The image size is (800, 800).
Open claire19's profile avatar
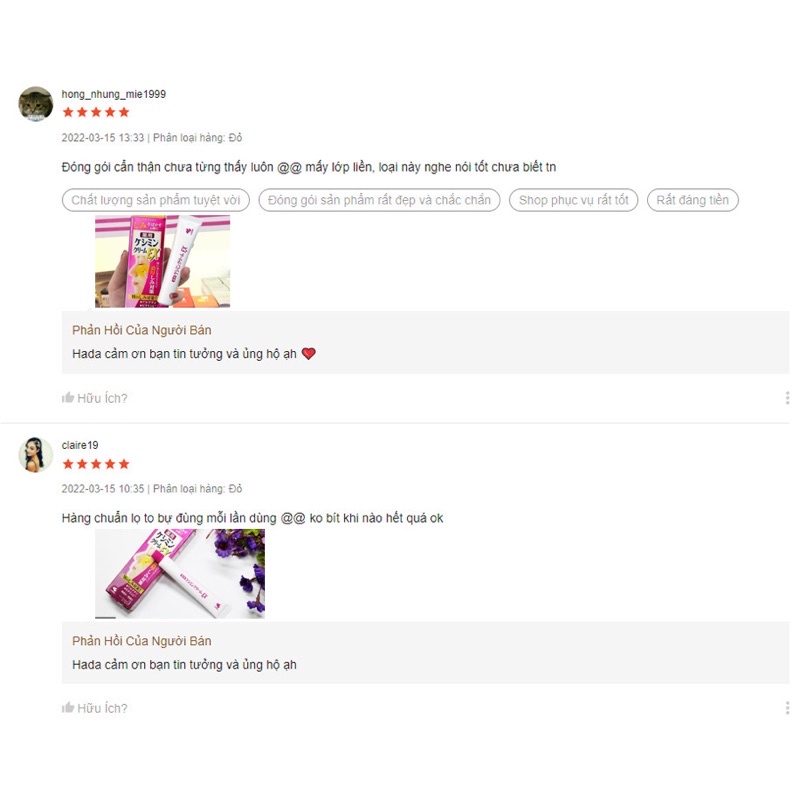click(x=35, y=455)
